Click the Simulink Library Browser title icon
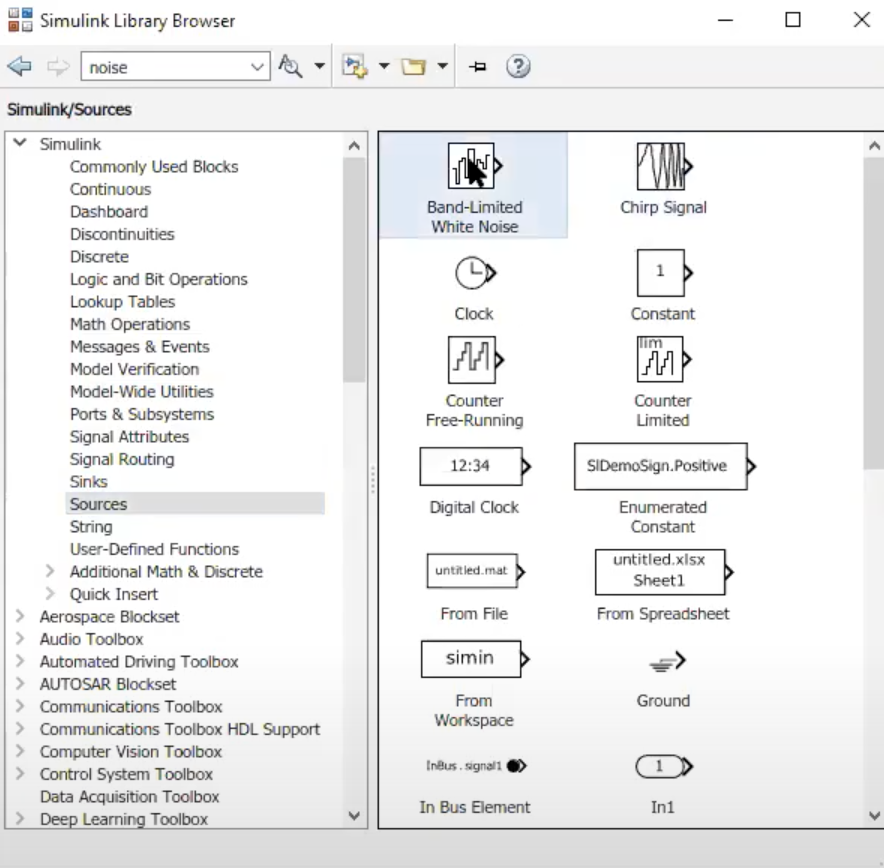Viewport: 884px width, 868px height. (20, 20)
